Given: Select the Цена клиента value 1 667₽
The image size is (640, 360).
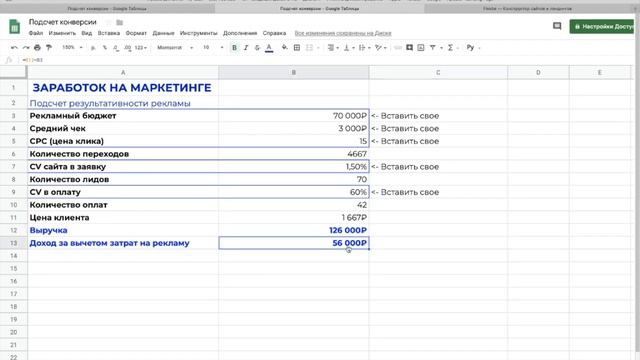Looking at the screenshot, I should [293, 218].
